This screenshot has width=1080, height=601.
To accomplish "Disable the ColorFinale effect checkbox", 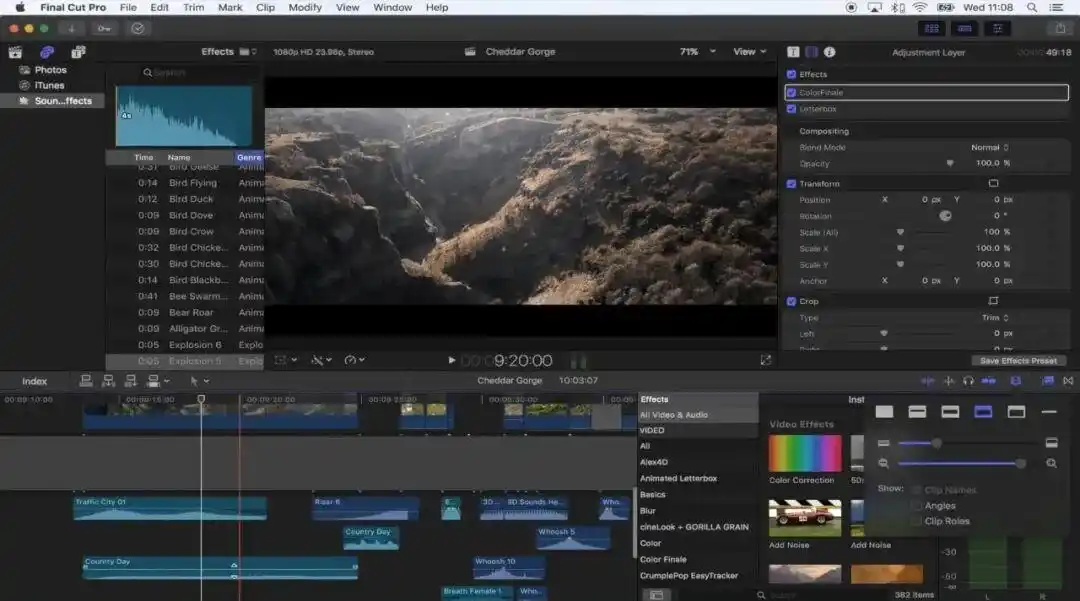I will click(x=792, y=93).
